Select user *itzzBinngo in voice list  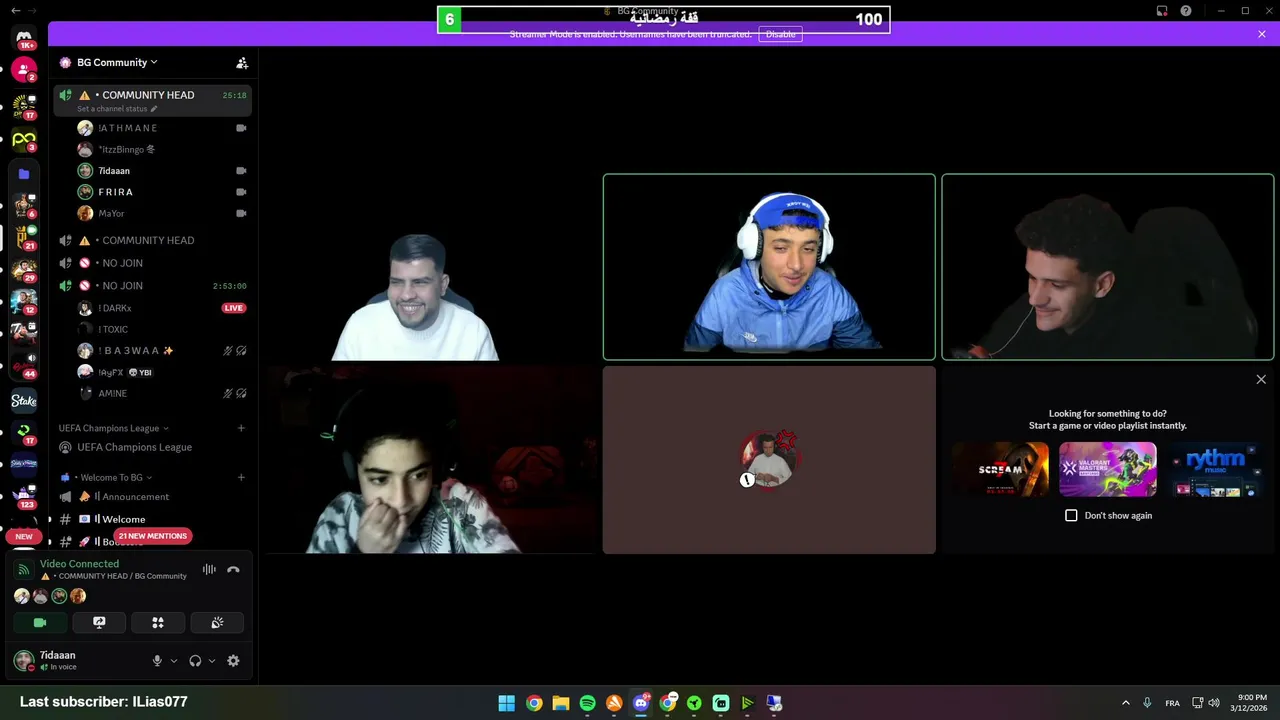[162, 149]
